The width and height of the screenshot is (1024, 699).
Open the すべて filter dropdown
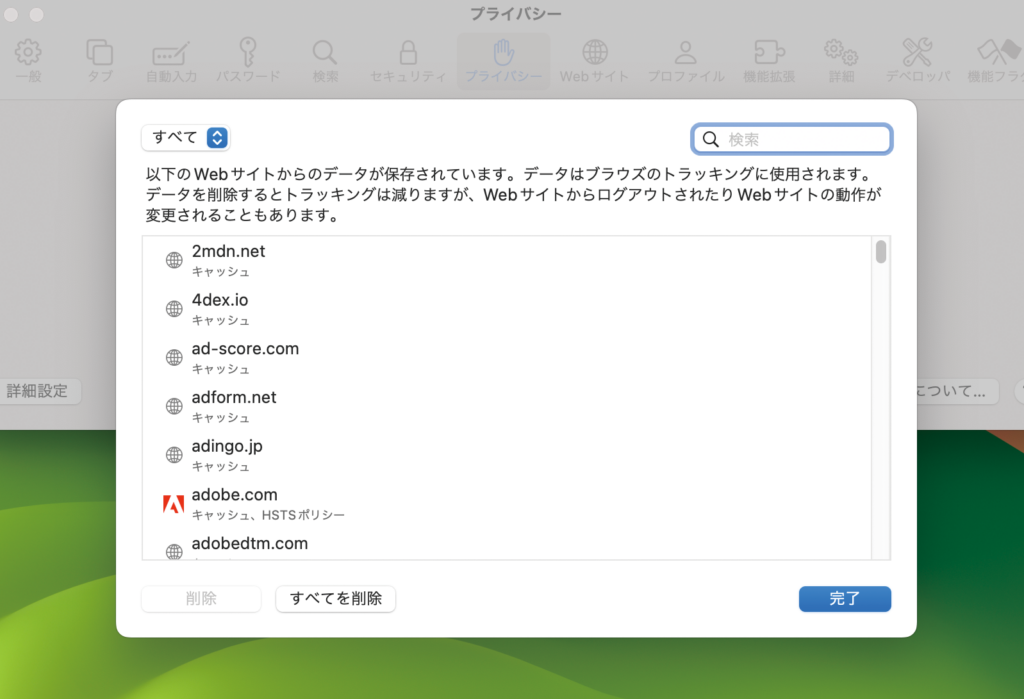point(185,137)
